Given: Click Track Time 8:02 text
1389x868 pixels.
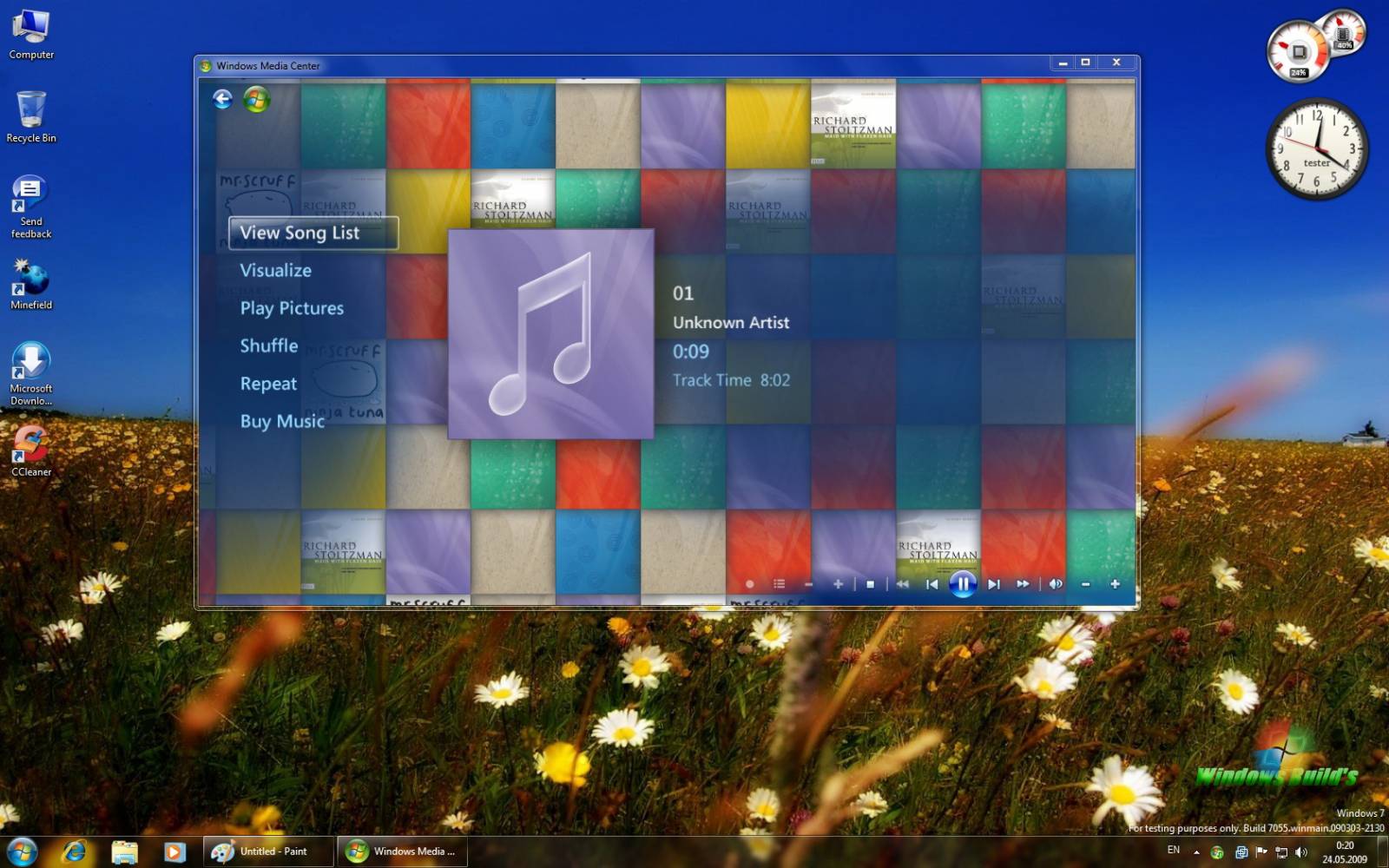Looking at the screenshot, I should (x=732, y=380).
